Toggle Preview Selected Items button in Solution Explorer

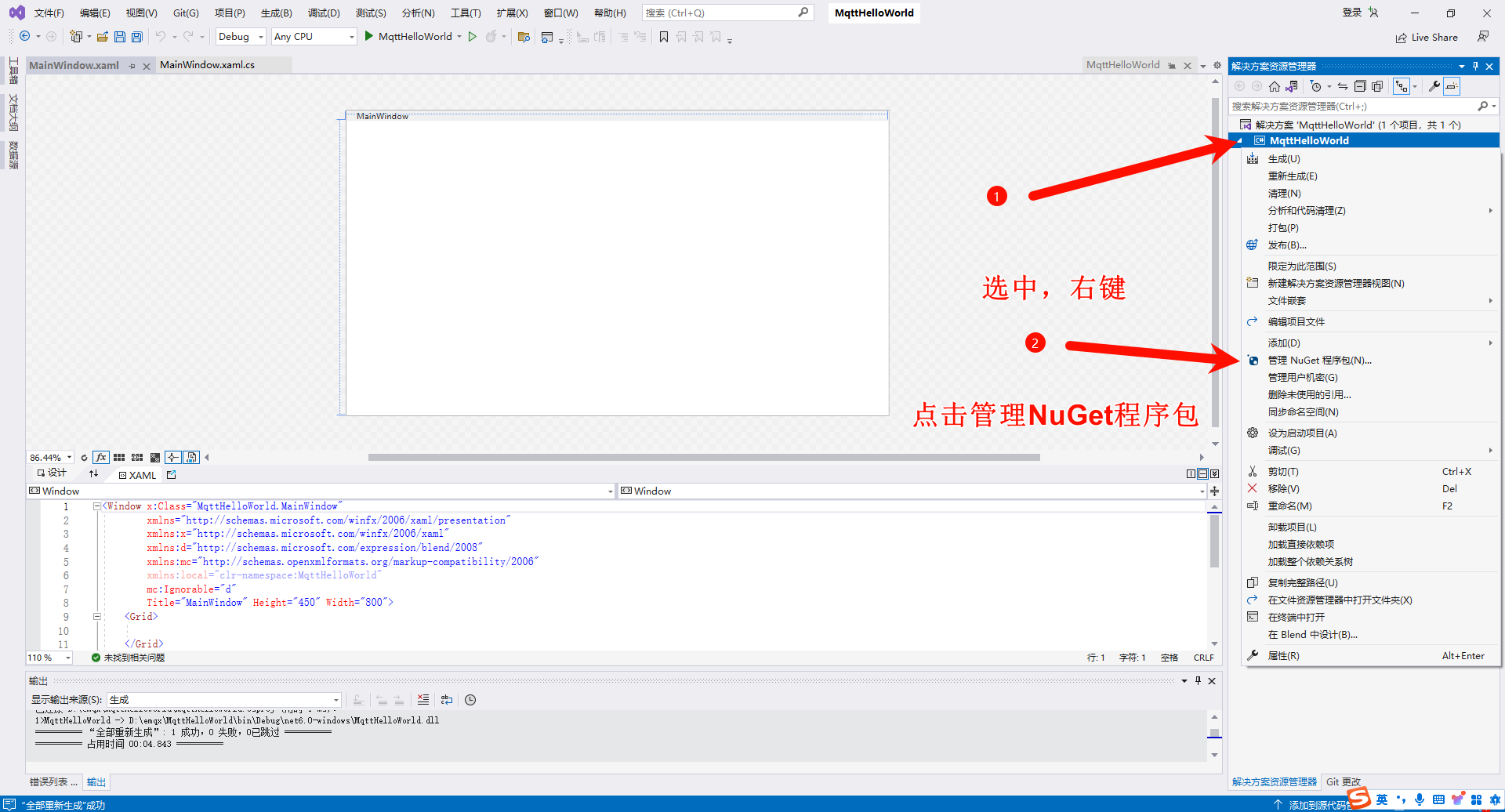pyautogui.click(x=1452, y=86)
